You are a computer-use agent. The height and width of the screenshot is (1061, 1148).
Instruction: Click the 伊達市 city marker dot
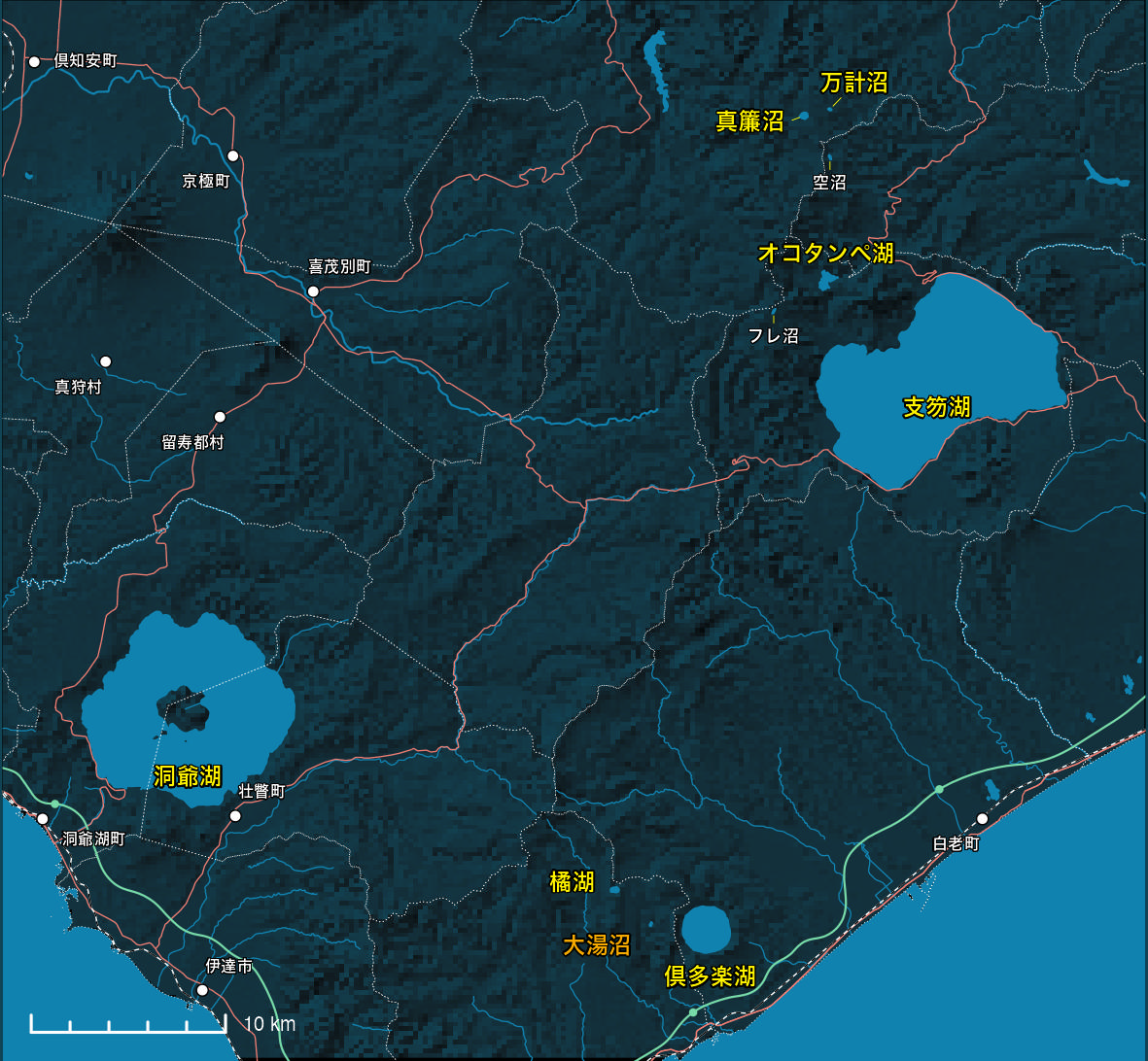pyautogui.click(x=202, y=990)
